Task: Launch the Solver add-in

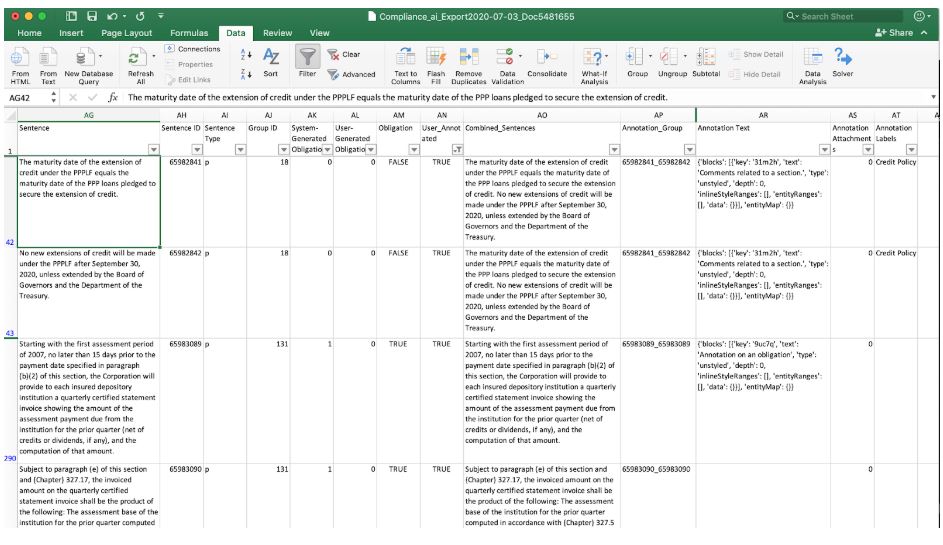Action: point(843,63)
